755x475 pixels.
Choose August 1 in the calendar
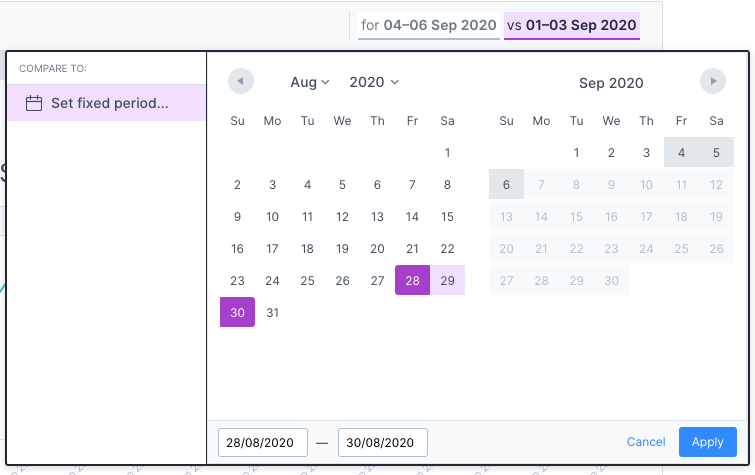[447, 153]
